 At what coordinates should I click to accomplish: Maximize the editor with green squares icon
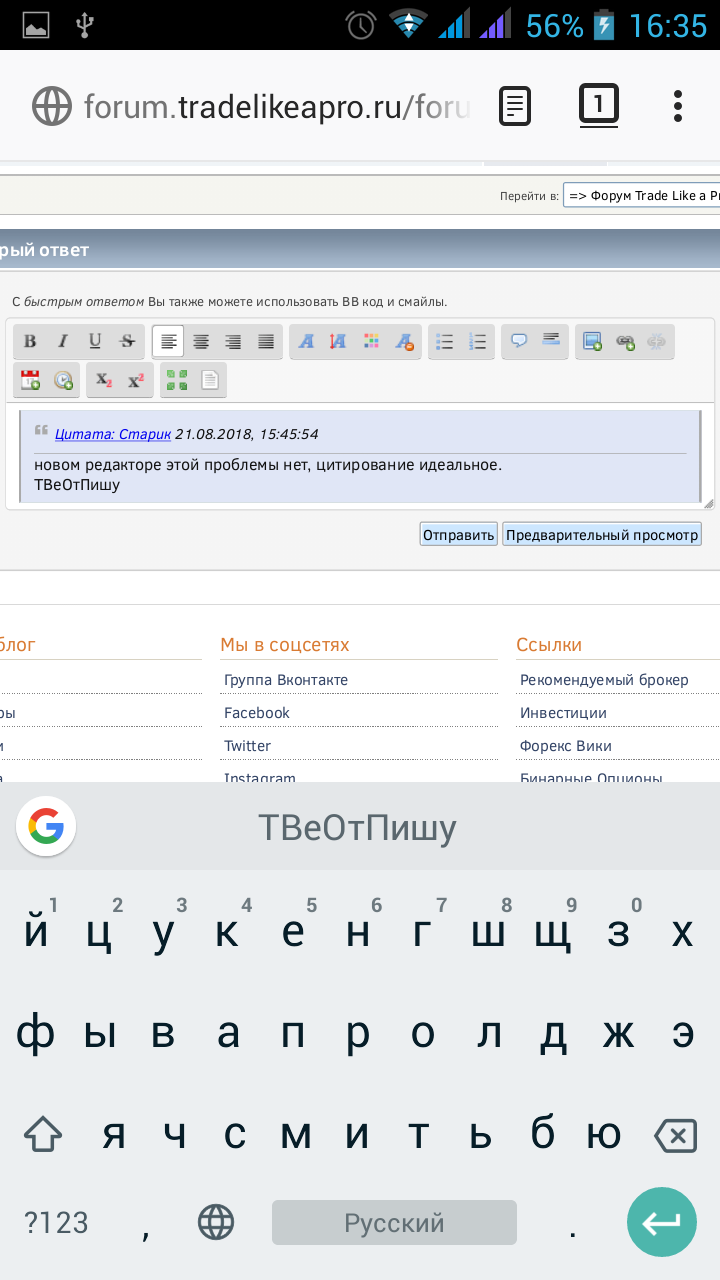coord(177,380)
